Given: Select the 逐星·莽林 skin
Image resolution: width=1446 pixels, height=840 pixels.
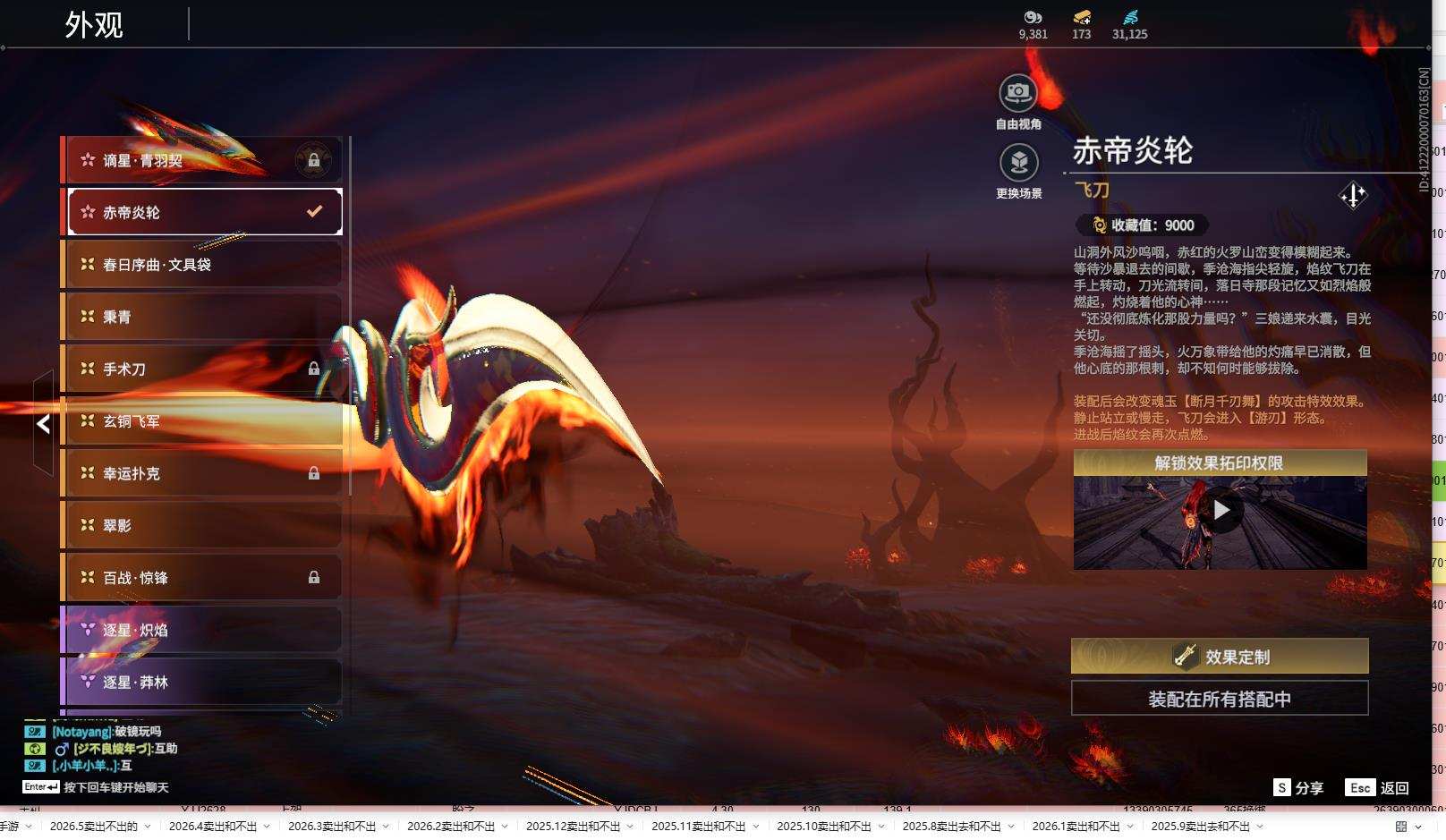Looking at the screenshot, I should click(x=201, y=682).
